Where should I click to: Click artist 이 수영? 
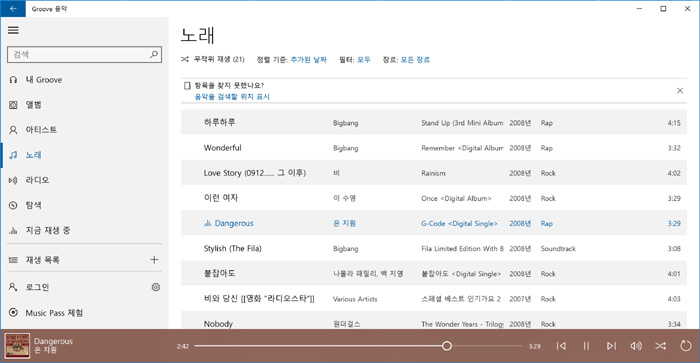click(344, 198)
